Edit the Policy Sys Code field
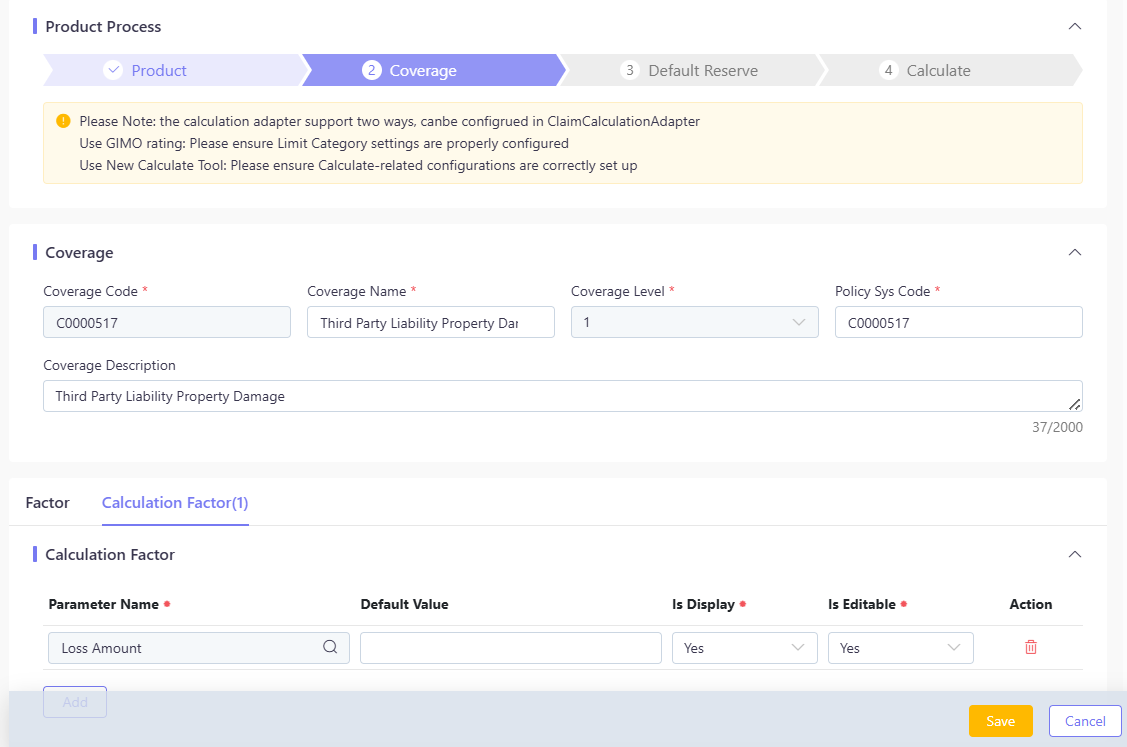 (958, 322)
